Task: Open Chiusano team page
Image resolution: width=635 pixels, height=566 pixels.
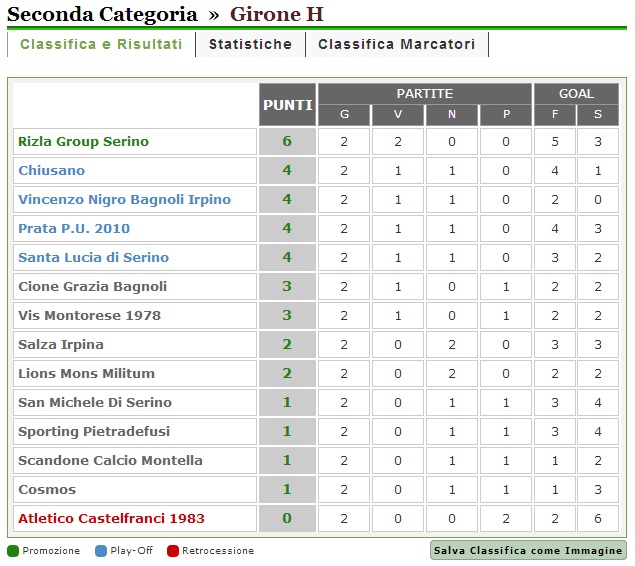Action: click(x=52, y=171)
